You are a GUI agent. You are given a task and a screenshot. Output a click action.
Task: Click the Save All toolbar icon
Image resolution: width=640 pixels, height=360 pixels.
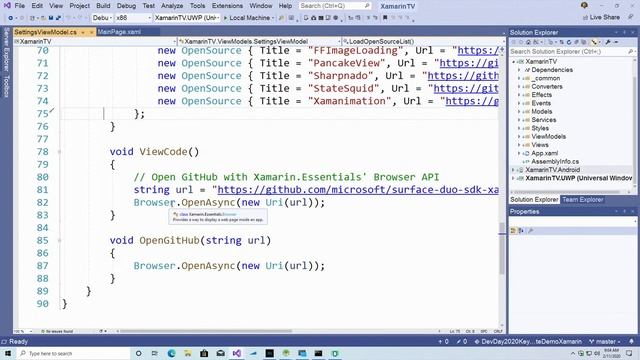click(x=58, y=18)
